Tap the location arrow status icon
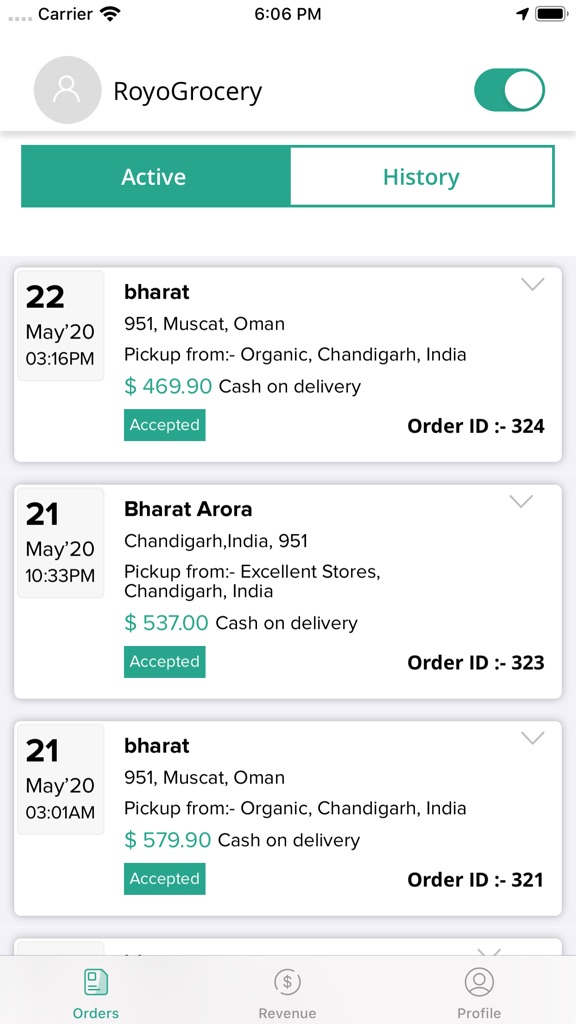This screenshot has height=1024, width=576. coord(522,14)
